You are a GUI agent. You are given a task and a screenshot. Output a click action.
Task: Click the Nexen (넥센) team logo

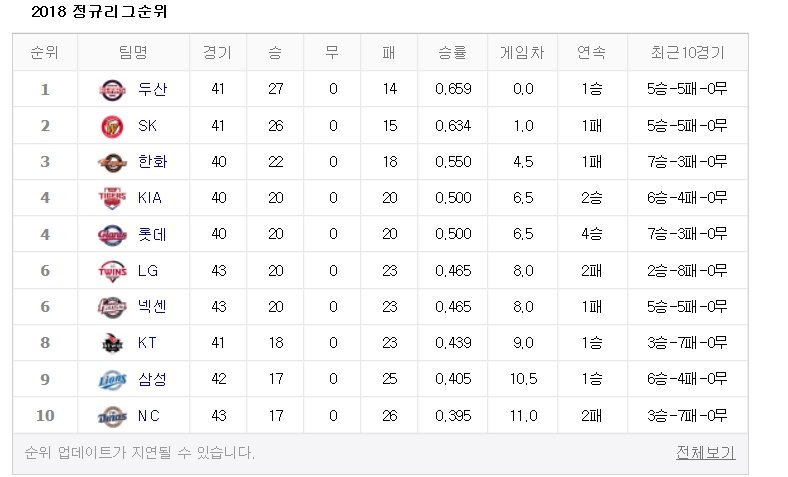tap(113, 306)
